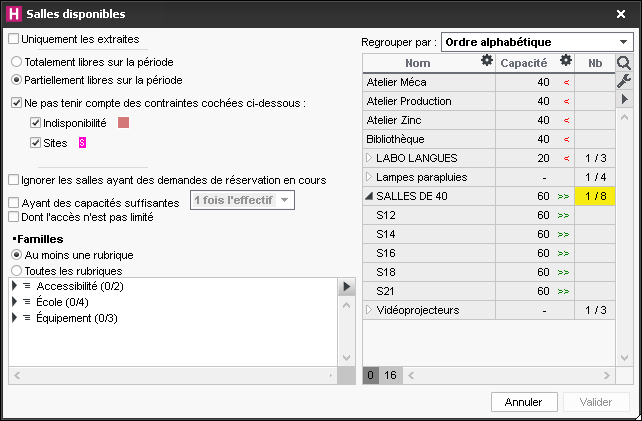Screen dimensions: 642x421
Task: Click the list icon next to Accessibilité
Action: (27, 286)
